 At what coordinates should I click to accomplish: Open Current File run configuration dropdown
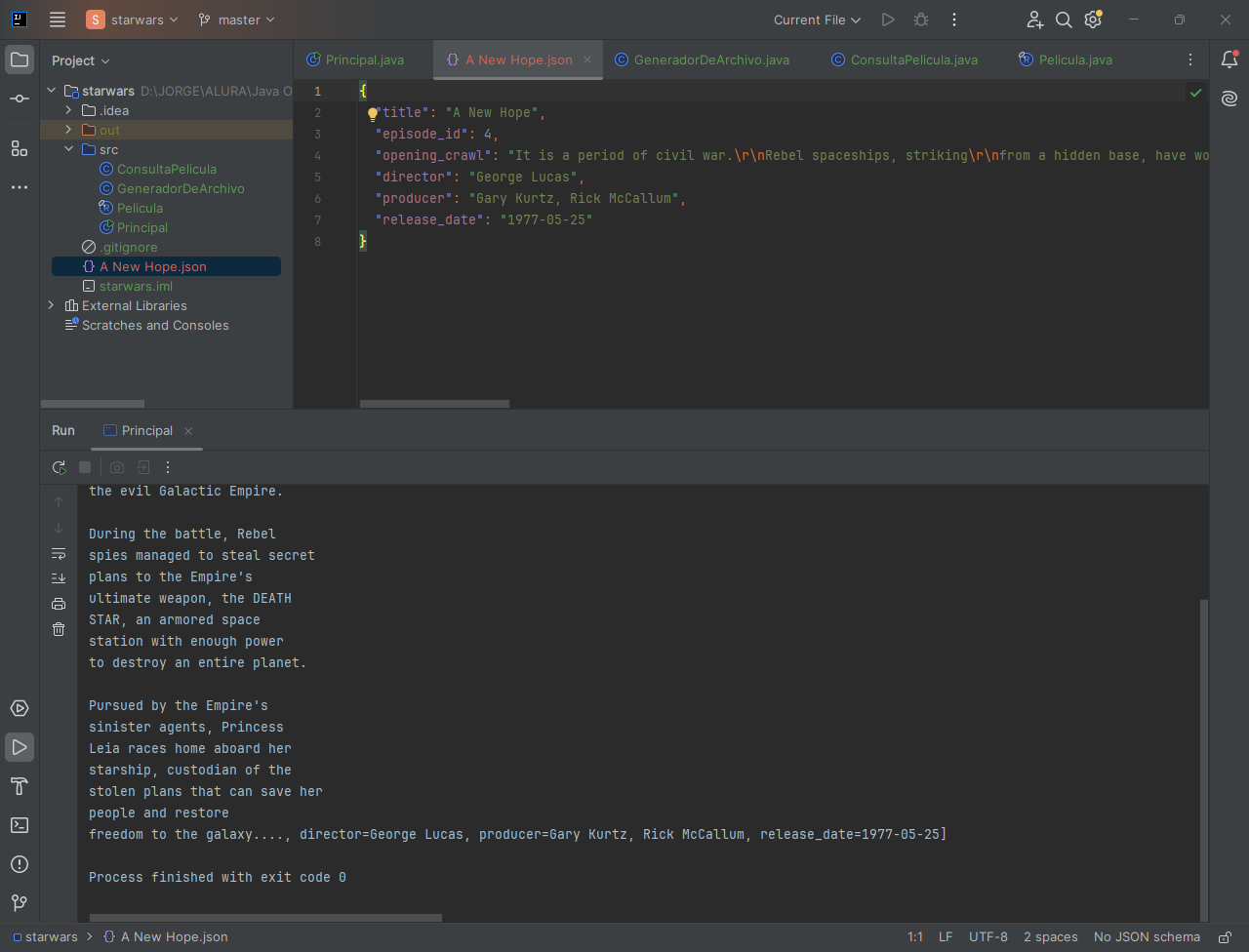coord(818,20)
